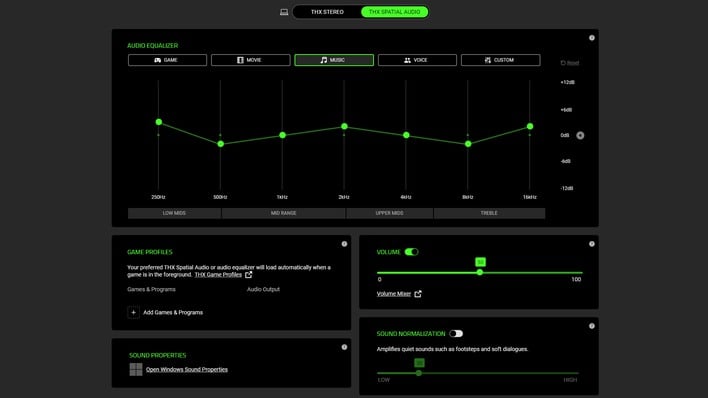Screen dimensions: 708x398
Task: Click the 8kHz equalizer band handle
Action: (468, 144)
